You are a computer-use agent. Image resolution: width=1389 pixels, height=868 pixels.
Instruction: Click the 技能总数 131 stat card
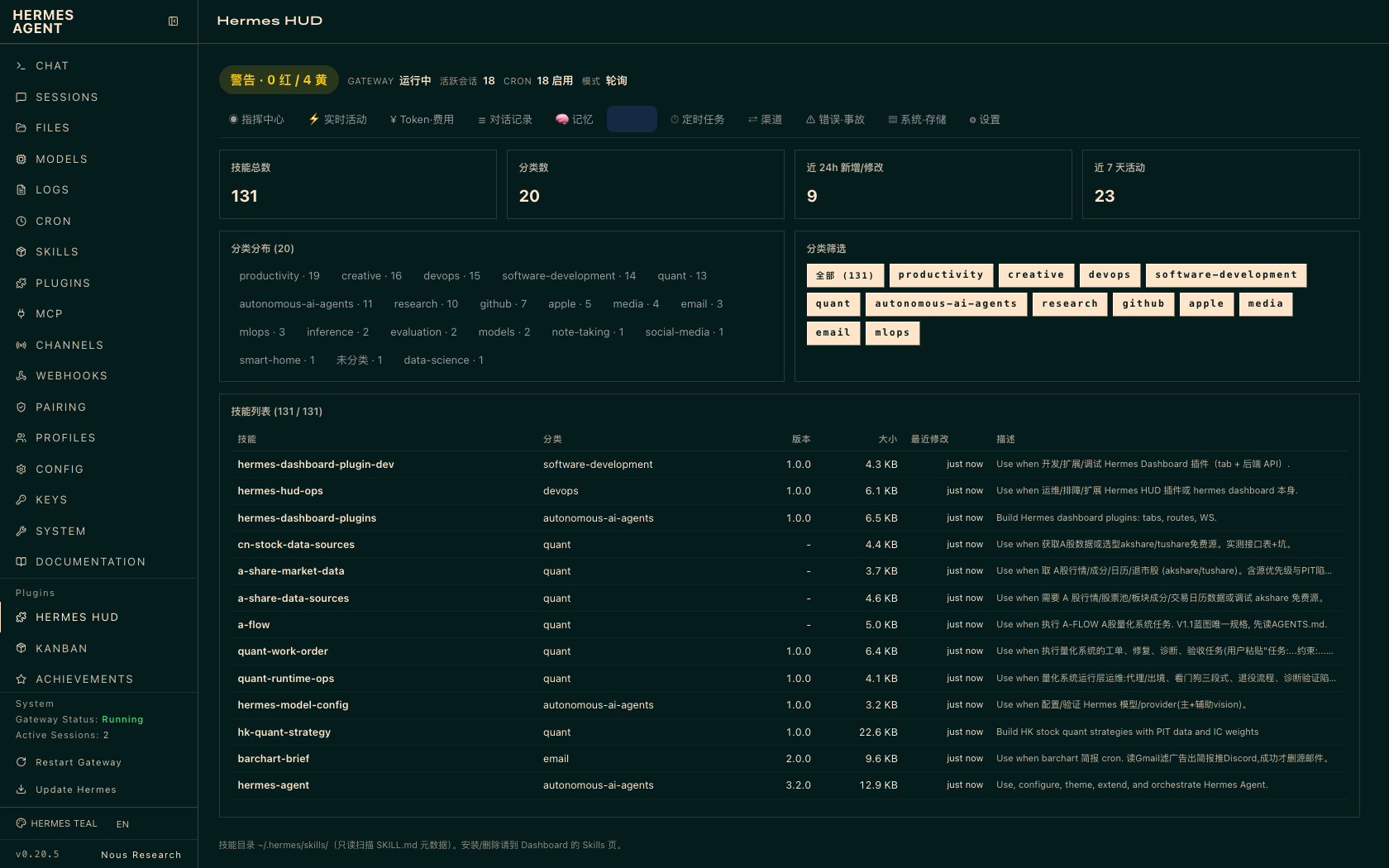click(x=358, y=184)
